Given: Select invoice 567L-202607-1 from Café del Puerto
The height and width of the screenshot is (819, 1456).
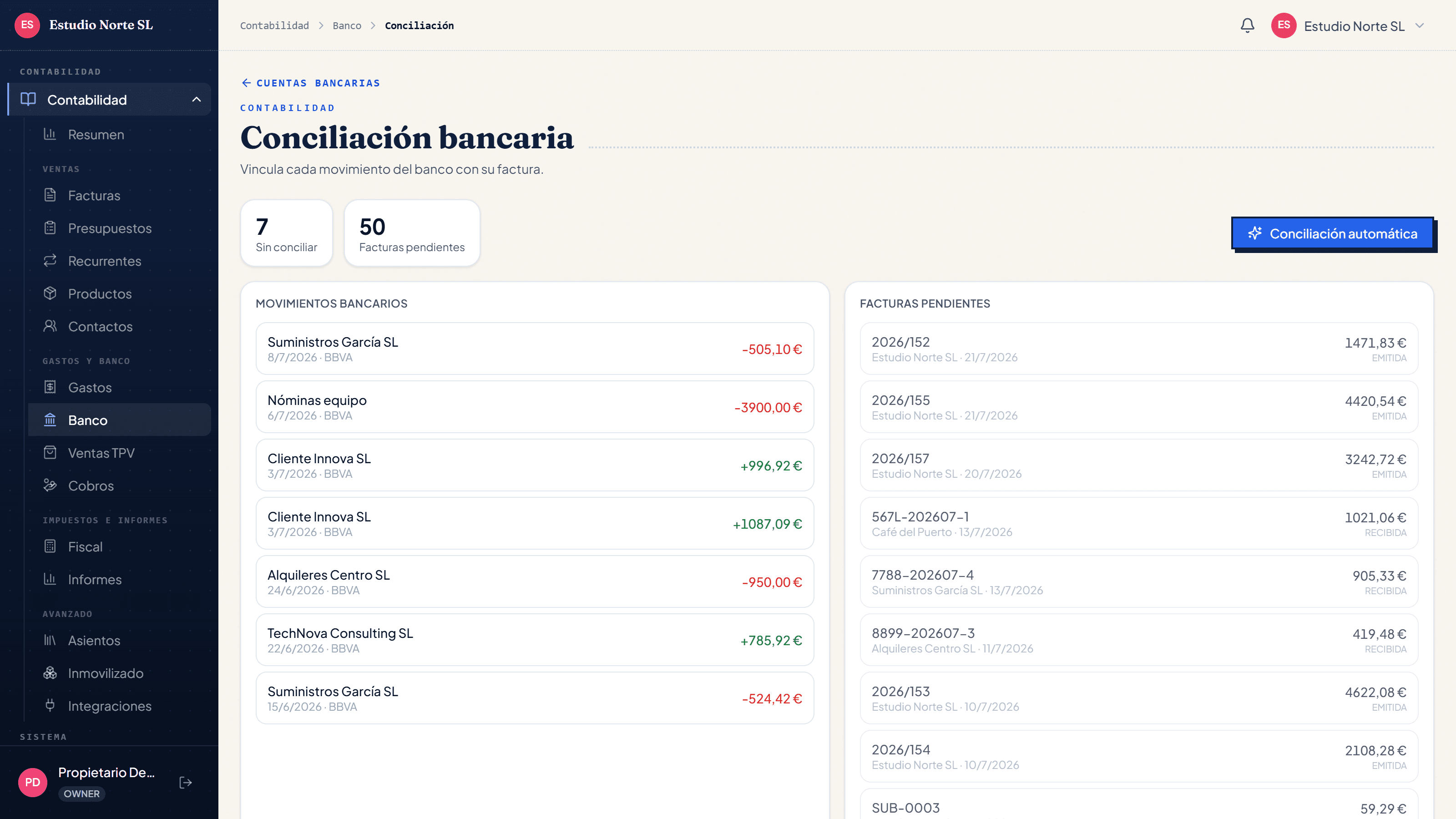Looking at the screenshot, I should (1139, 523).
